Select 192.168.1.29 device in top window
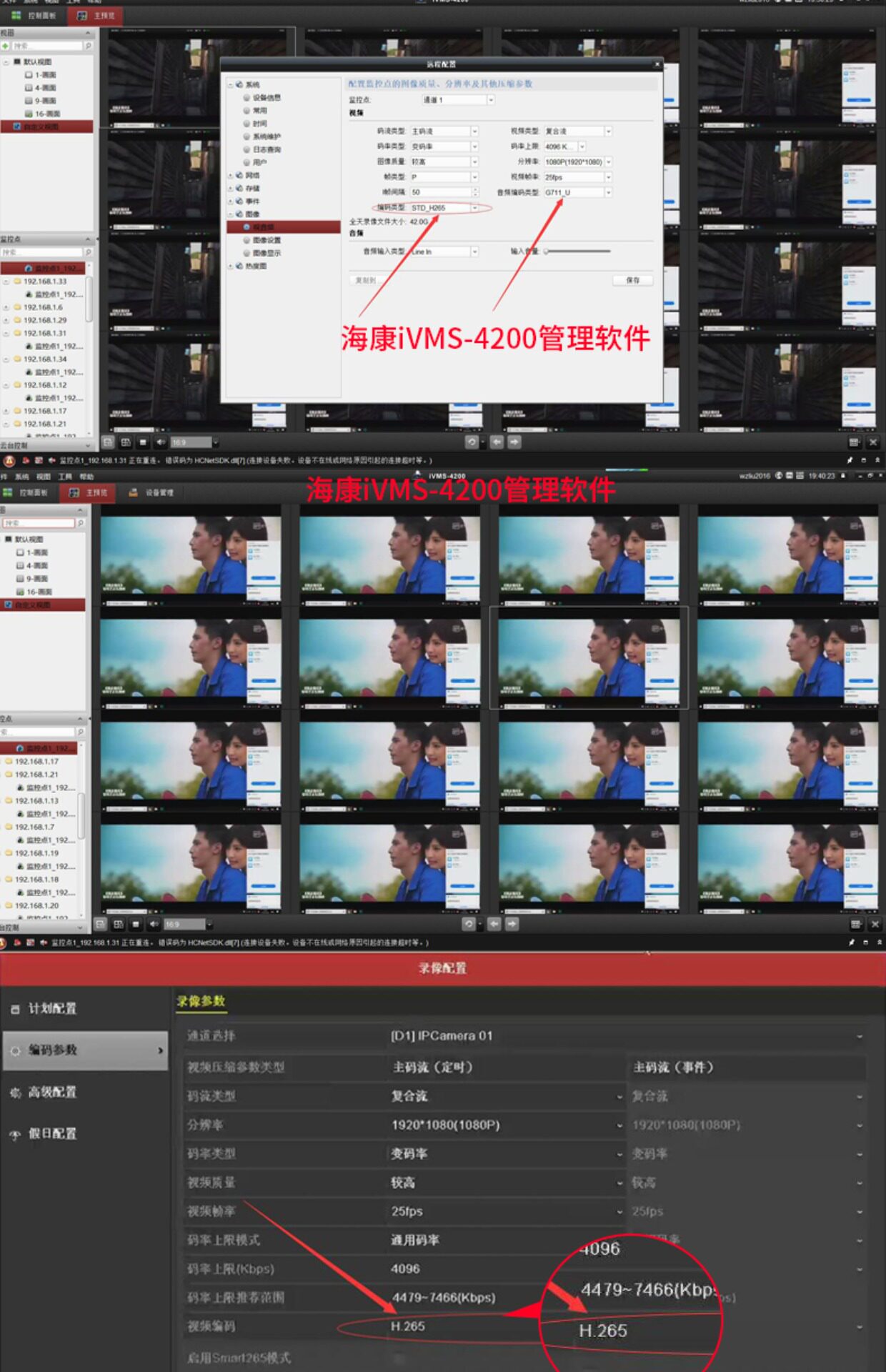 (x=44, y=320)
